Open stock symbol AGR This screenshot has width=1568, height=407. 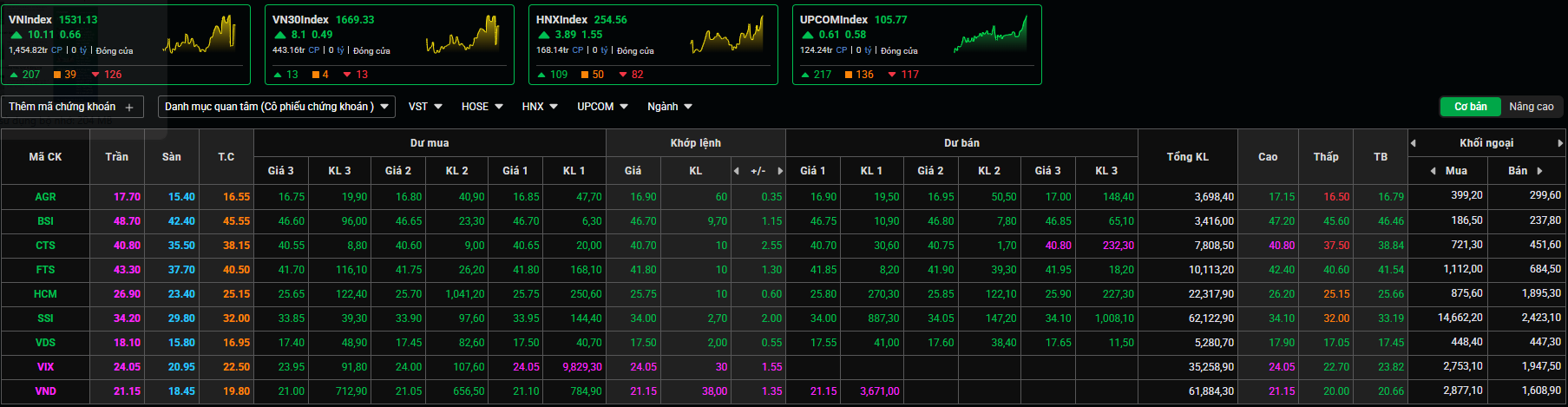[x=45, y=197]
